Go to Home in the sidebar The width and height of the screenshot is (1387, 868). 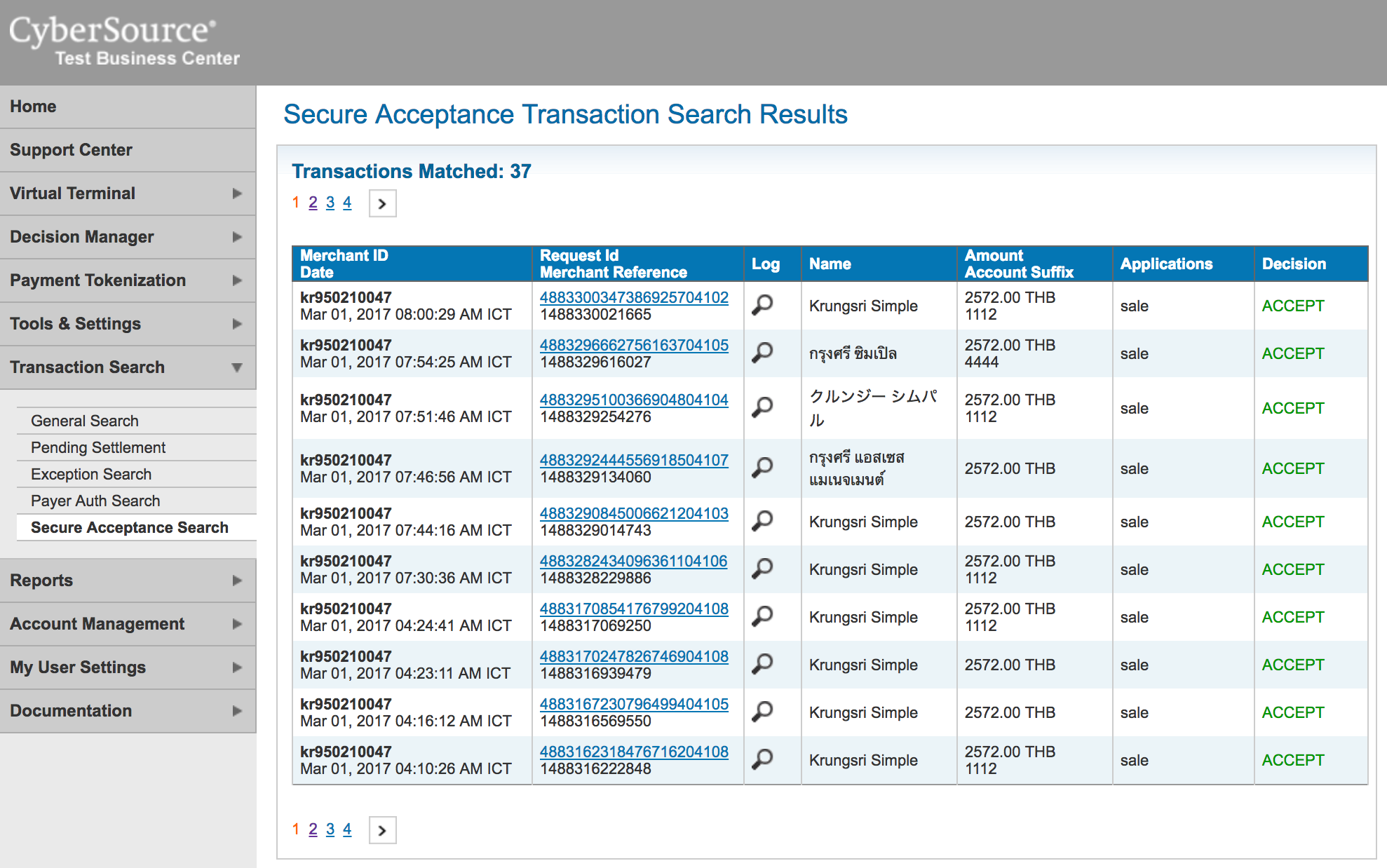[33, 107]
